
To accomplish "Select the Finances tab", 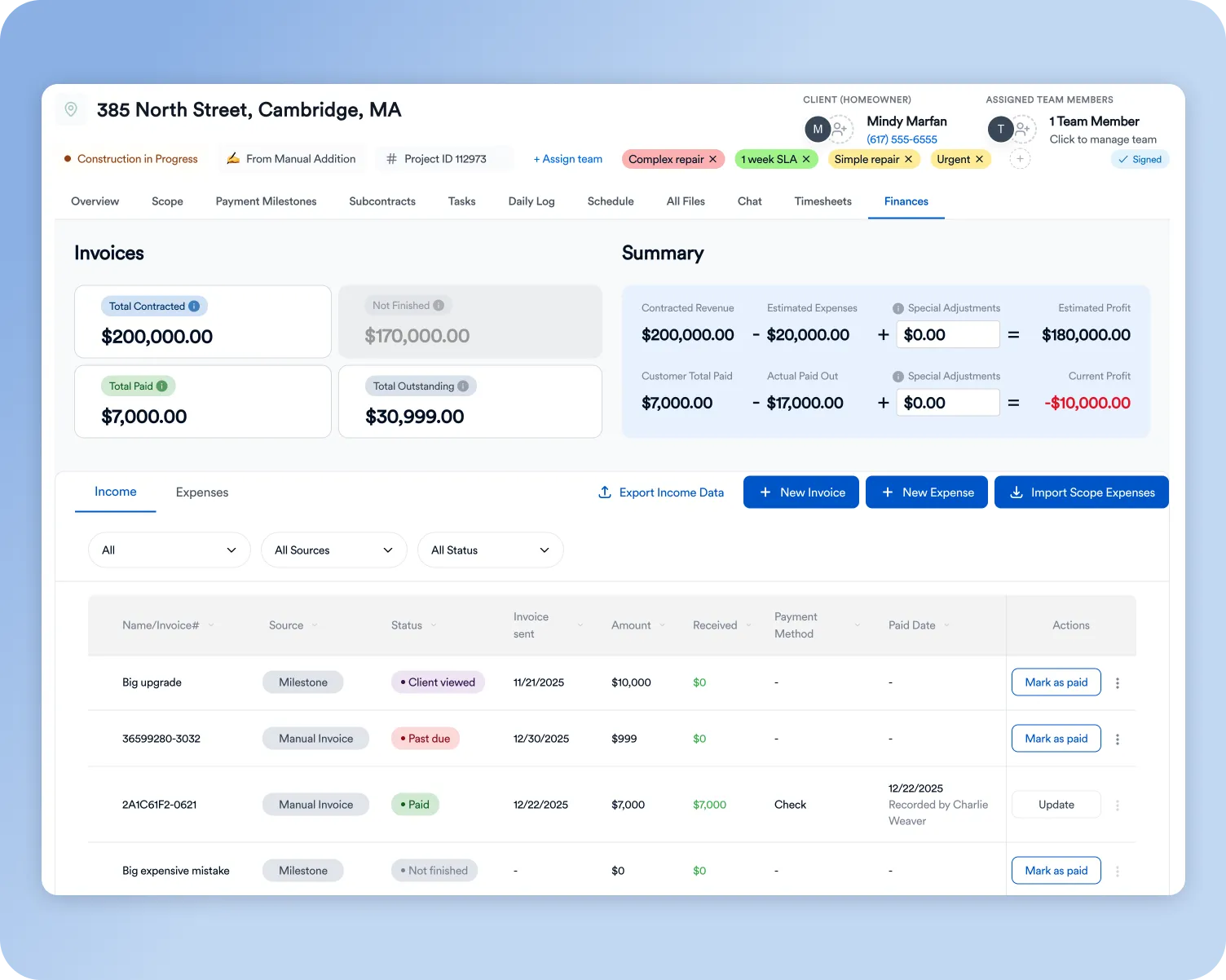I will tap(906, 201).
